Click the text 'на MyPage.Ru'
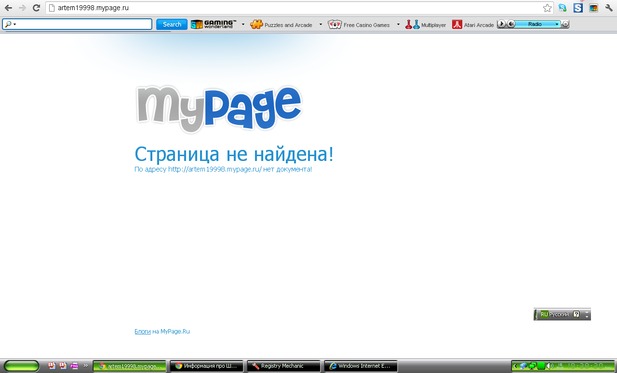The width and height of the screenshot is (617, 373). click(x=171, y=331)
